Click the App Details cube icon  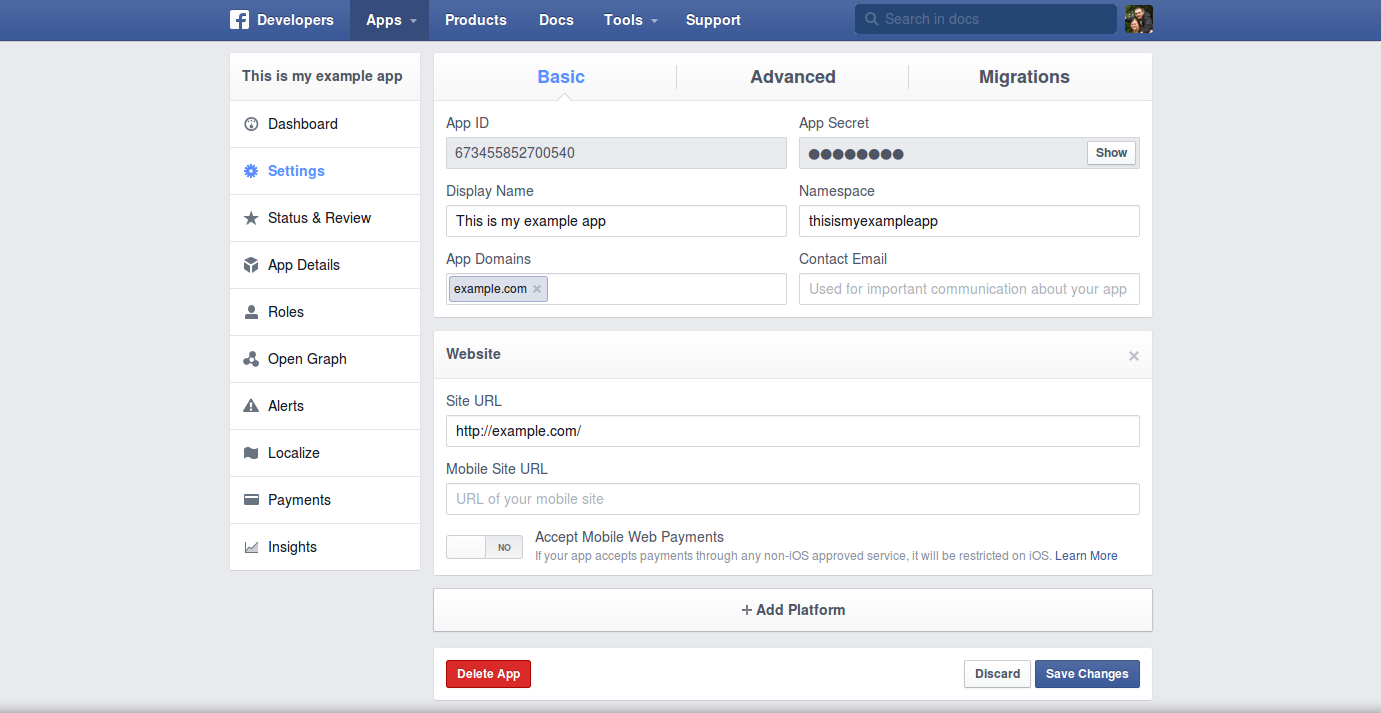click(251, 265)
